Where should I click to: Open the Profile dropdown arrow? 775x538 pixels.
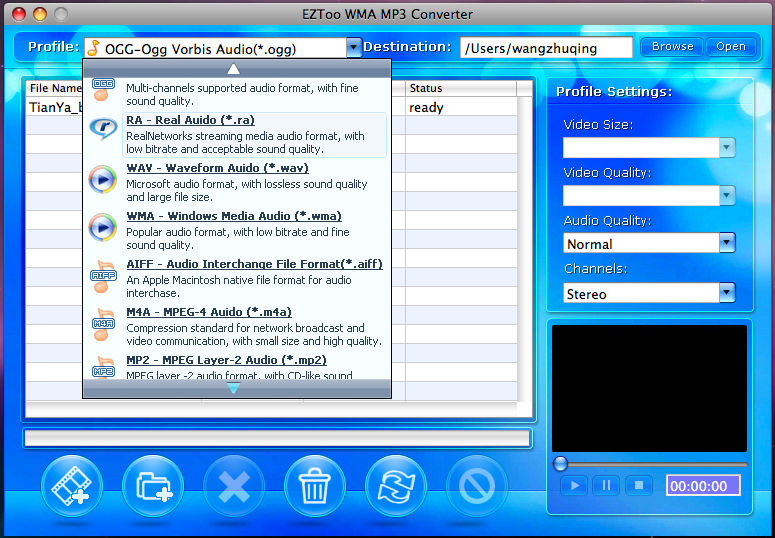(x=353, y=48)
